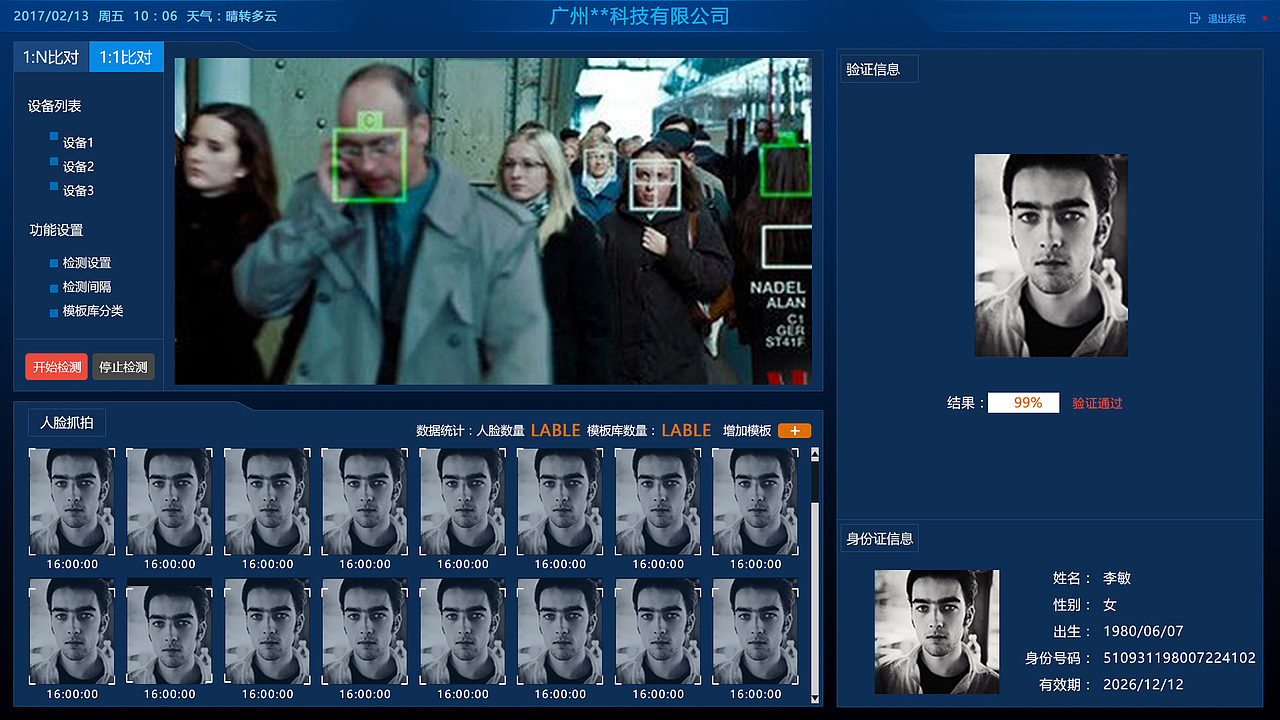
Task: Toggle the blue square beside 设备3
Action: tap(54, 186)
